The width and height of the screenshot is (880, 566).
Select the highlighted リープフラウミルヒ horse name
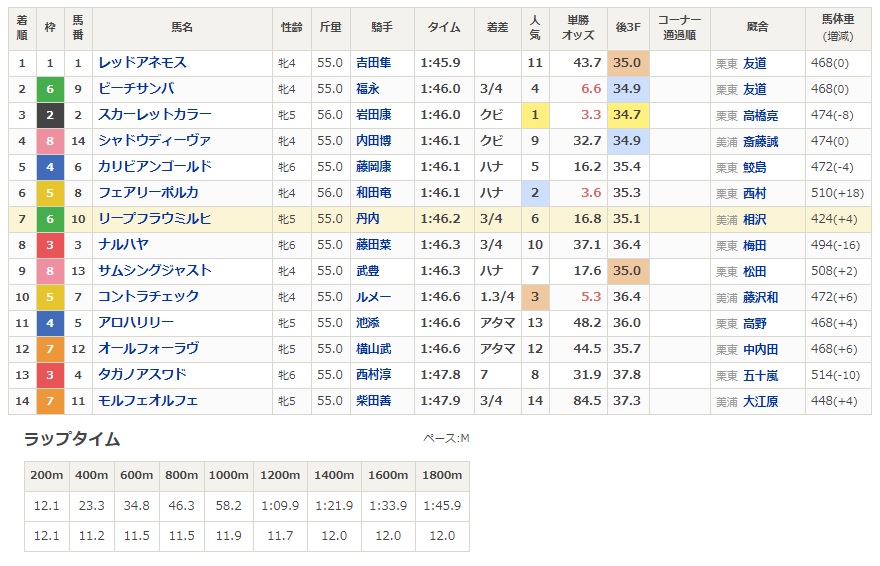tap(154, 219)
